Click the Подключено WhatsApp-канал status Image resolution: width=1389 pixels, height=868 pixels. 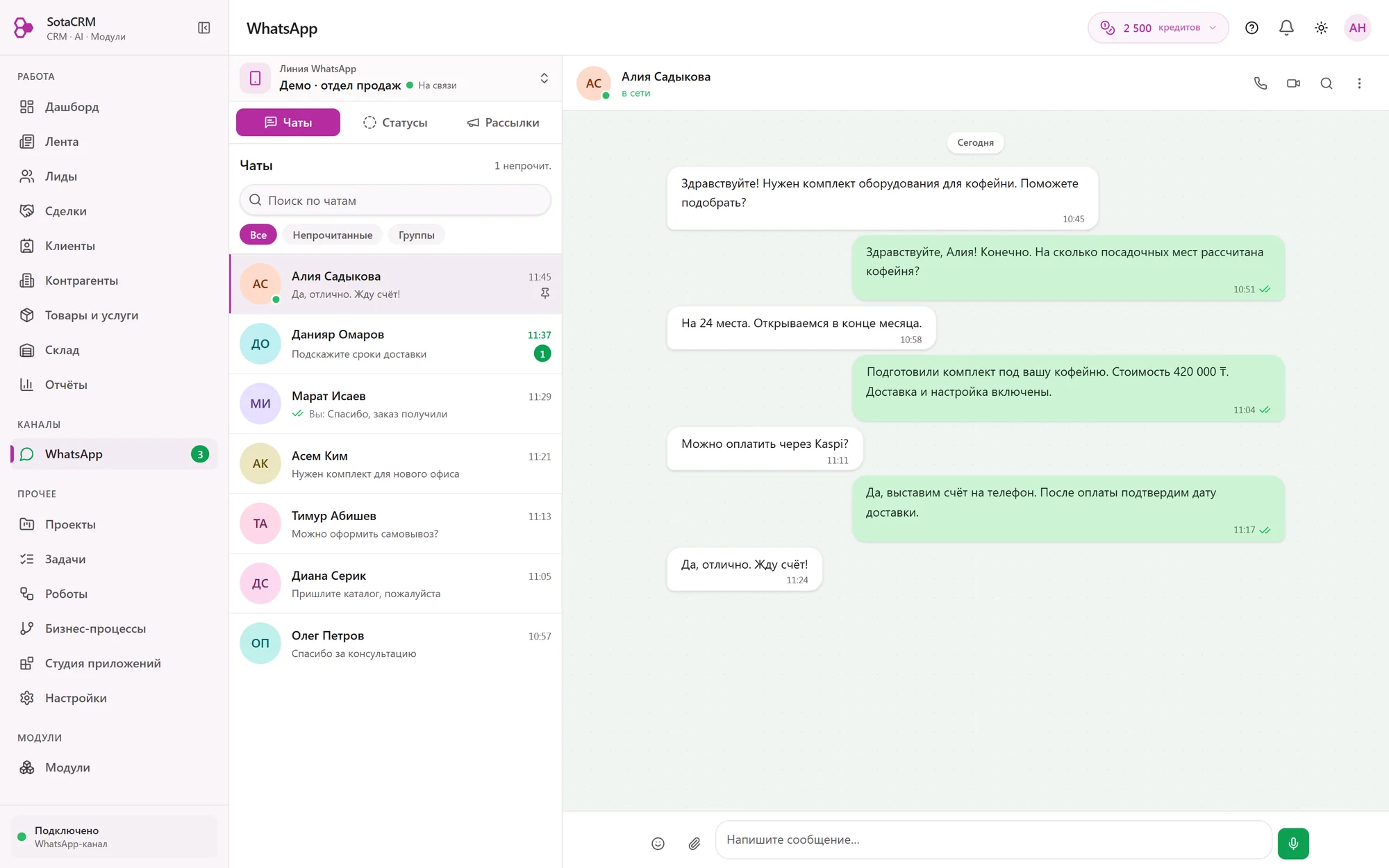(x=114, y=837)
